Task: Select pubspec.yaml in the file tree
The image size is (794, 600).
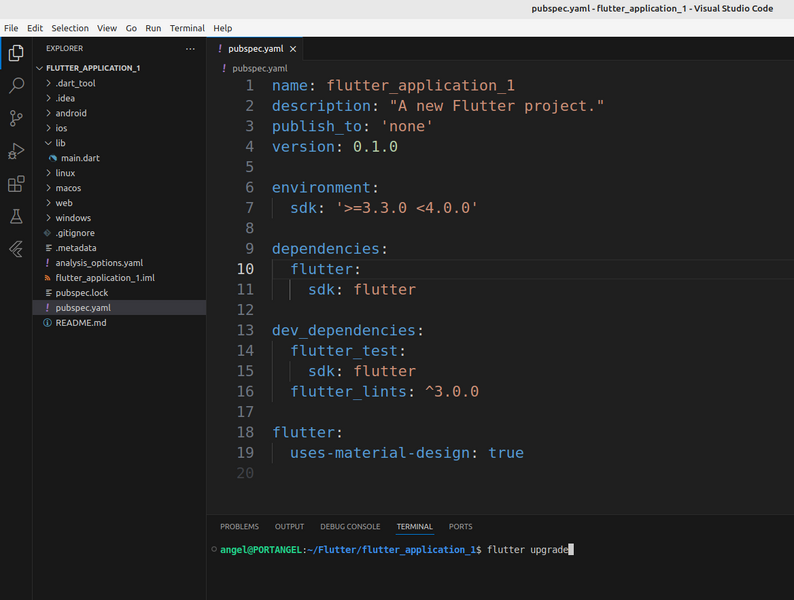Action: click(x=120, y=308)
